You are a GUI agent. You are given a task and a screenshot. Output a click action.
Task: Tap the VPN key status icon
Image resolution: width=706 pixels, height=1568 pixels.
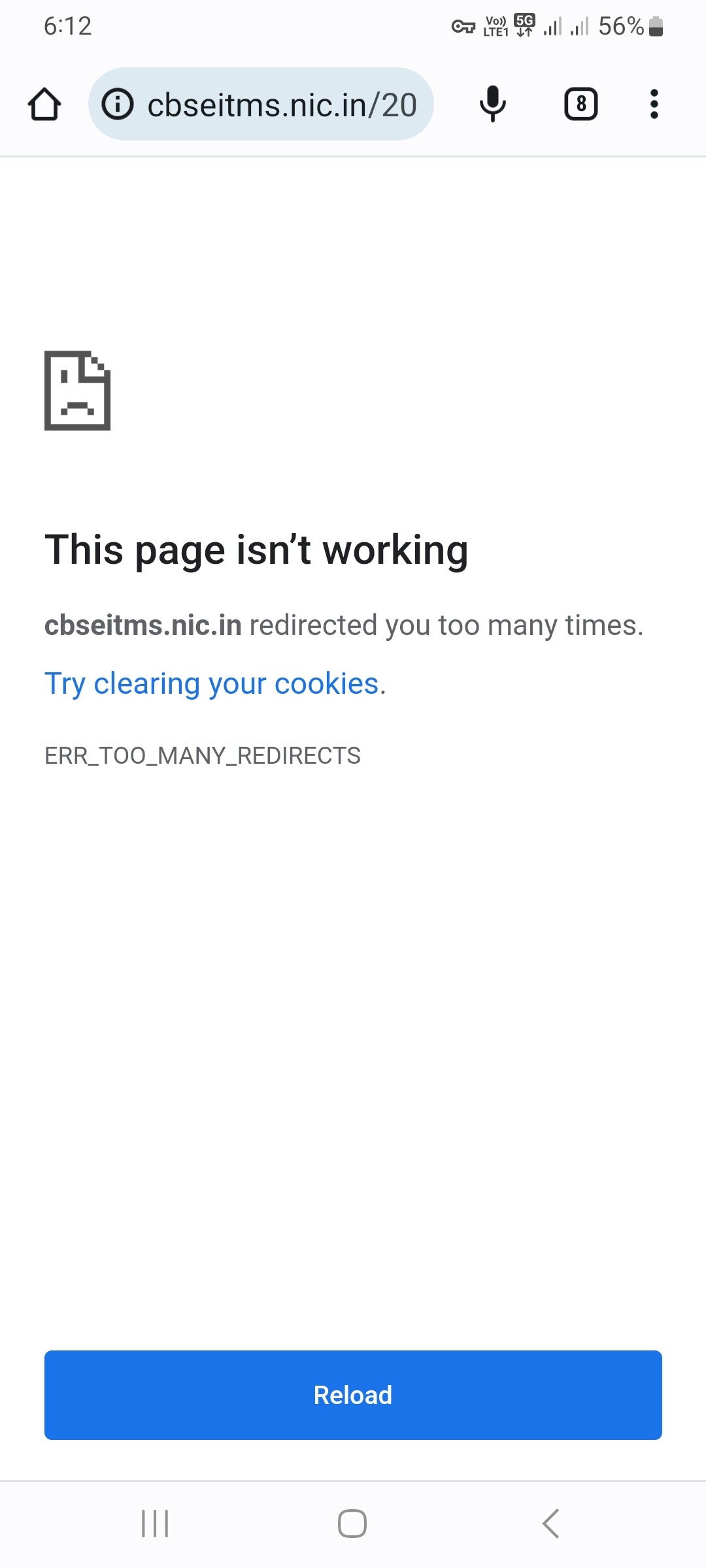point(463,27)
